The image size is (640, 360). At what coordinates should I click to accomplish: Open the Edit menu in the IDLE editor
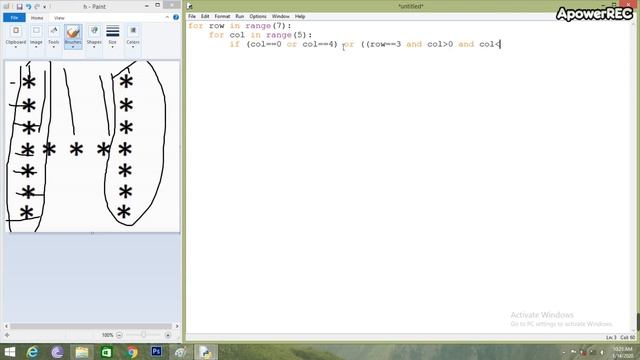click(205, 16)
